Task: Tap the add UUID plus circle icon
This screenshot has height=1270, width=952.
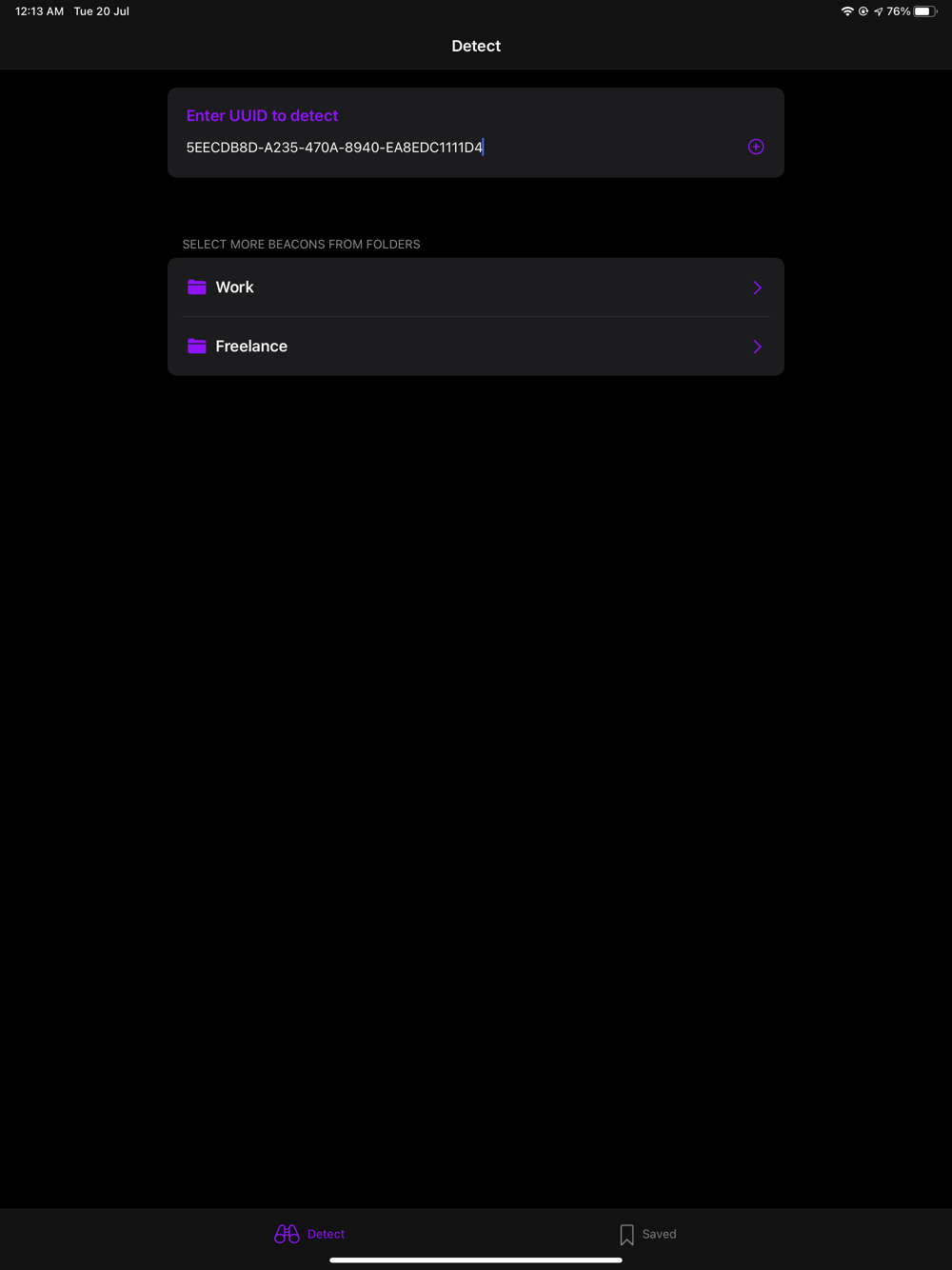Action: click(x=756, y=147)
